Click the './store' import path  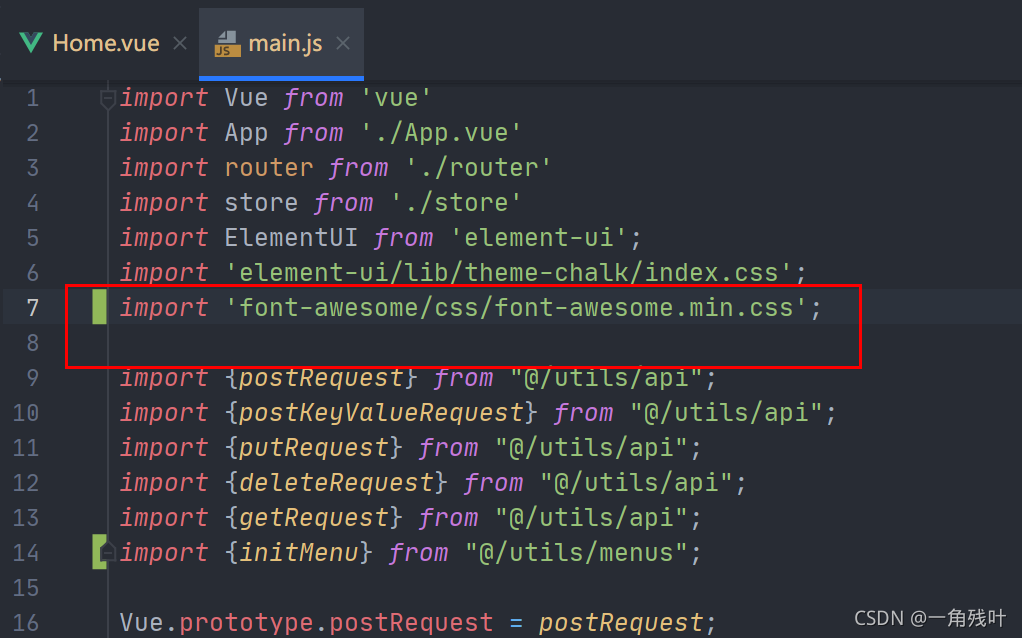[x=456, y=203]
